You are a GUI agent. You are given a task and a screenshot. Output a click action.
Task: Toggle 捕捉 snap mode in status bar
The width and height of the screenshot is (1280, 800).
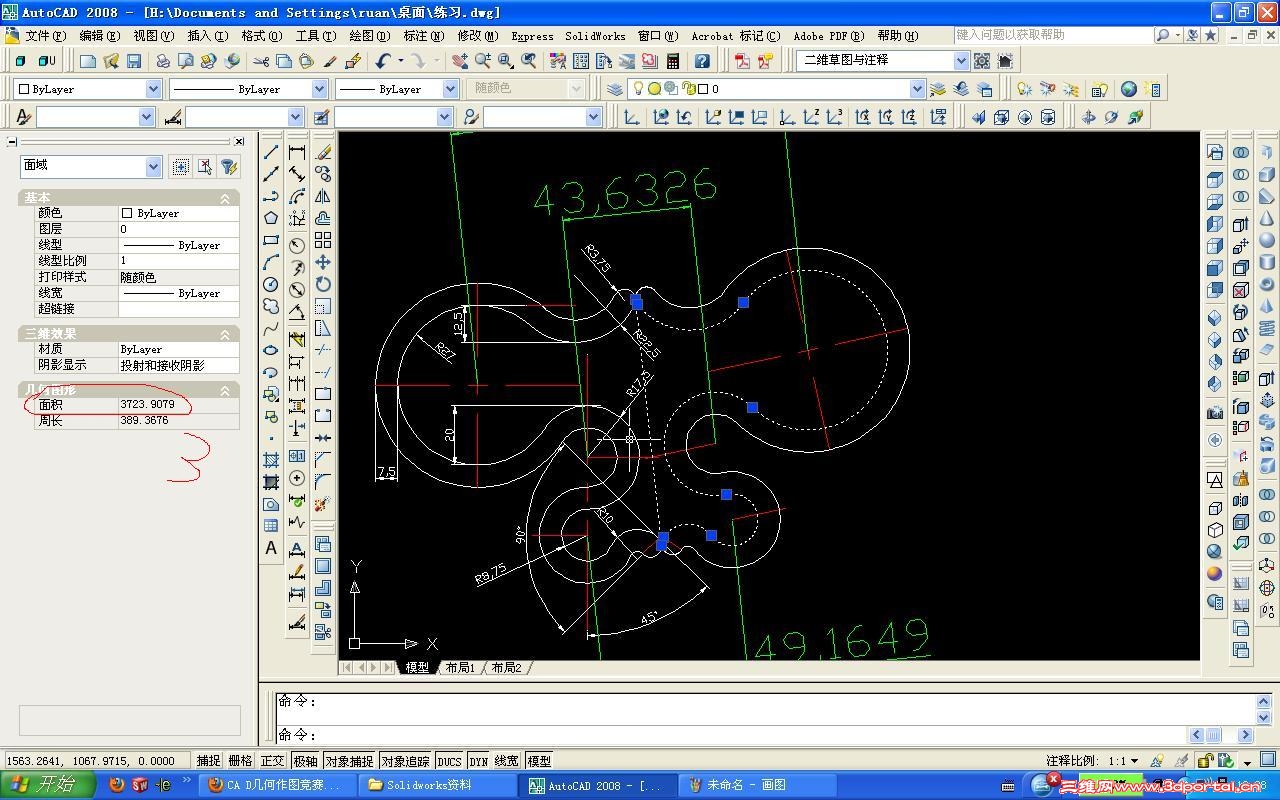point(209,761)
